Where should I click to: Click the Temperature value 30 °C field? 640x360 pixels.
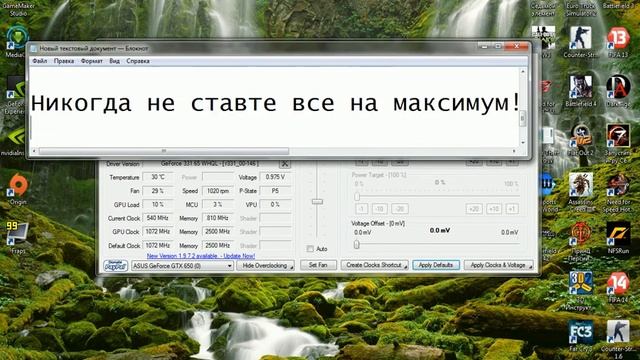pyautogui.click(x=158, y=177)
